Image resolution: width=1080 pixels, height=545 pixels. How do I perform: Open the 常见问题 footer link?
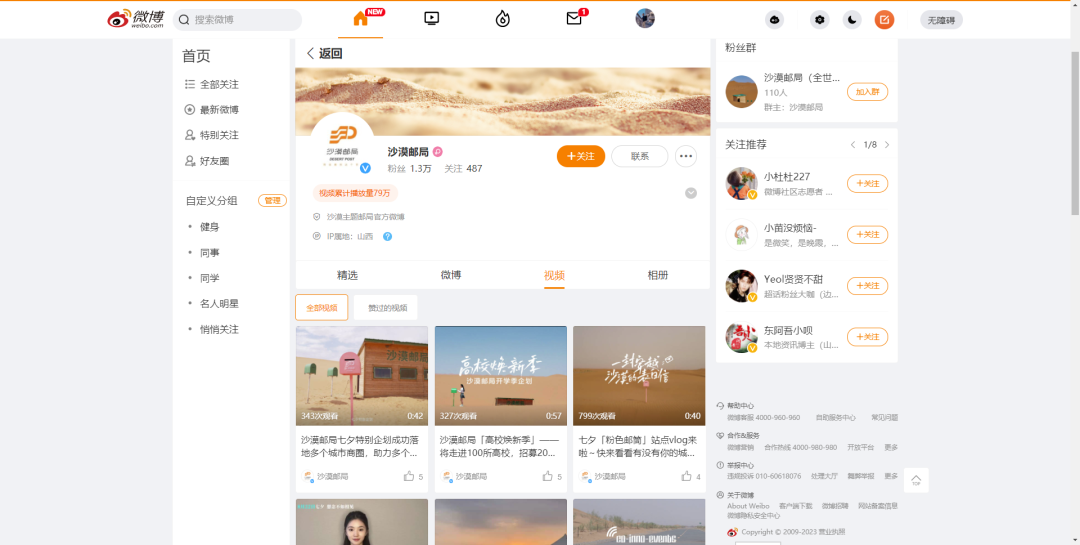click(x=884, y=418)
